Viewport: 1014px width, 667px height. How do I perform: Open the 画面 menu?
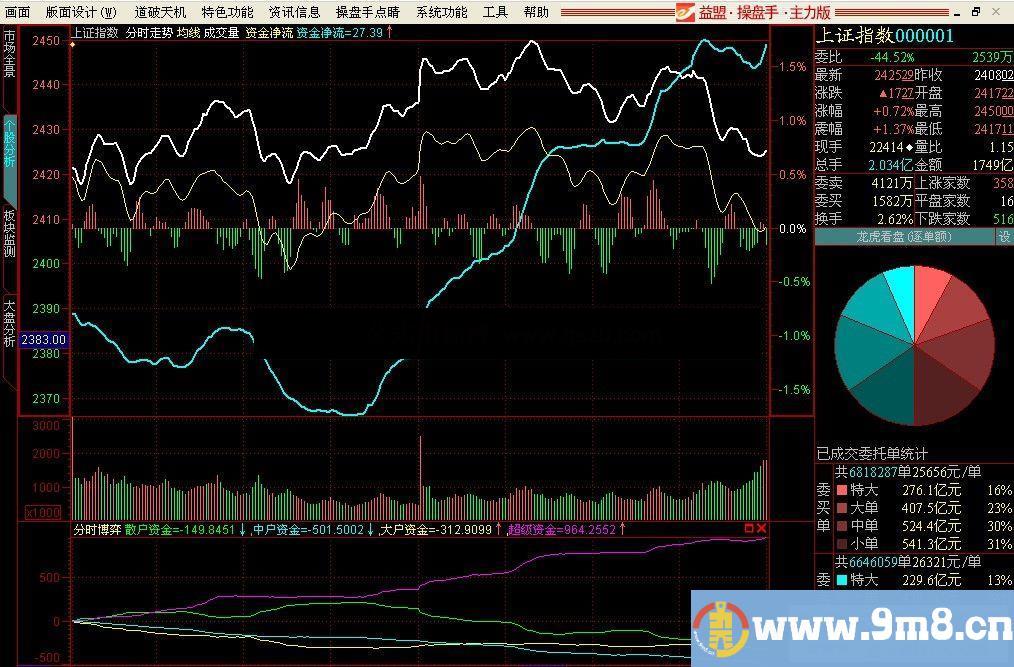pyautogui.click(x=18, y=12)
